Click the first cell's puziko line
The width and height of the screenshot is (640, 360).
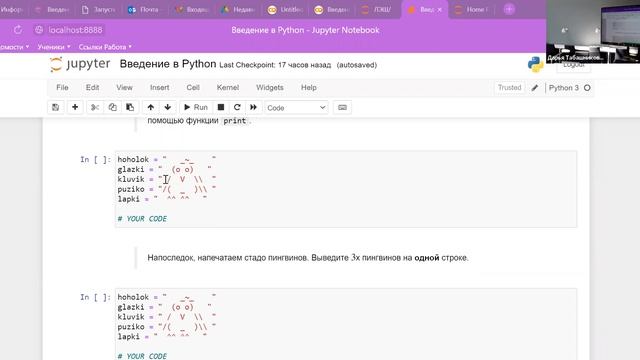pos(167,189)
